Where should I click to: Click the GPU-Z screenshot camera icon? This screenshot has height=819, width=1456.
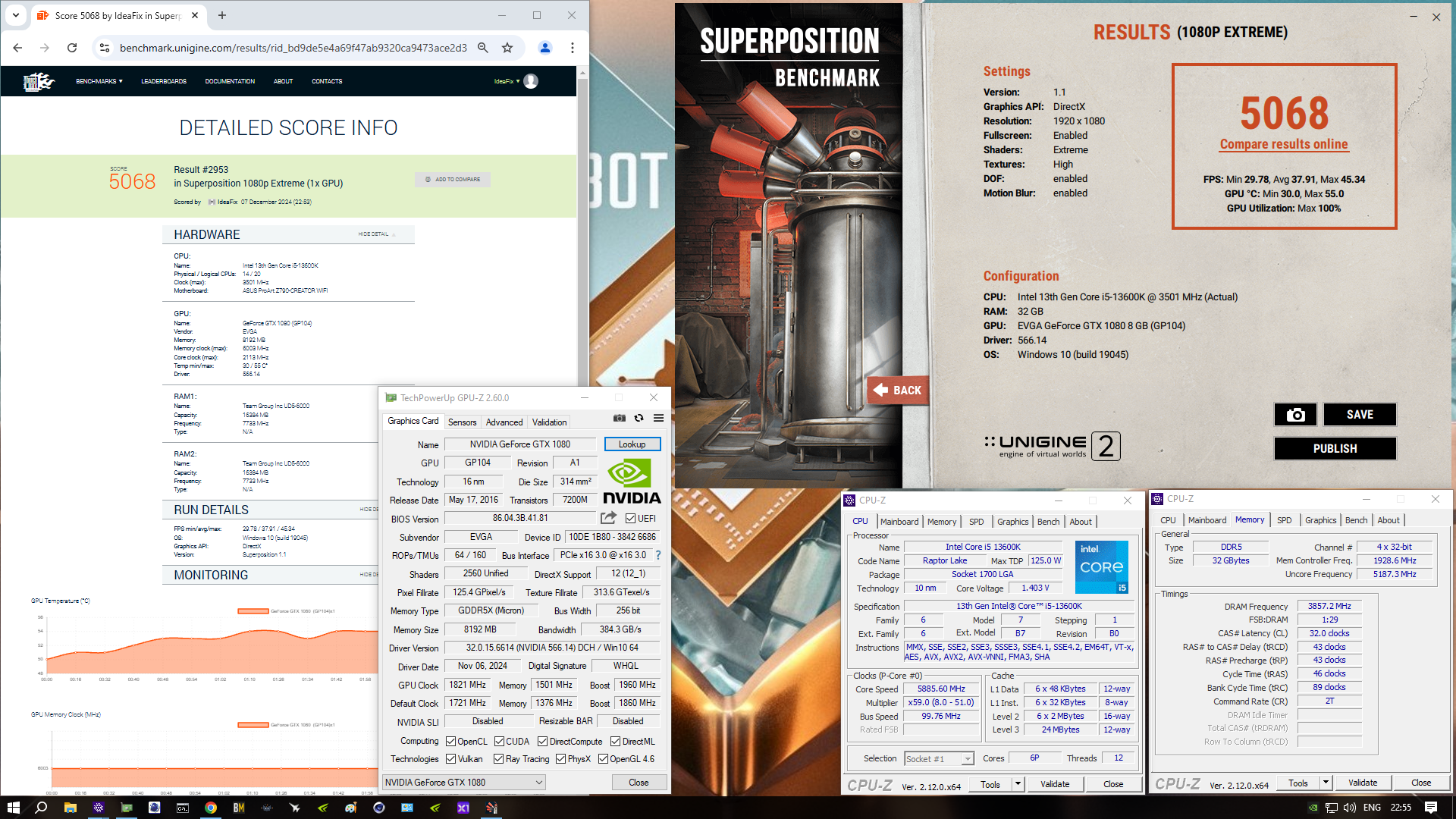[620, 418]
